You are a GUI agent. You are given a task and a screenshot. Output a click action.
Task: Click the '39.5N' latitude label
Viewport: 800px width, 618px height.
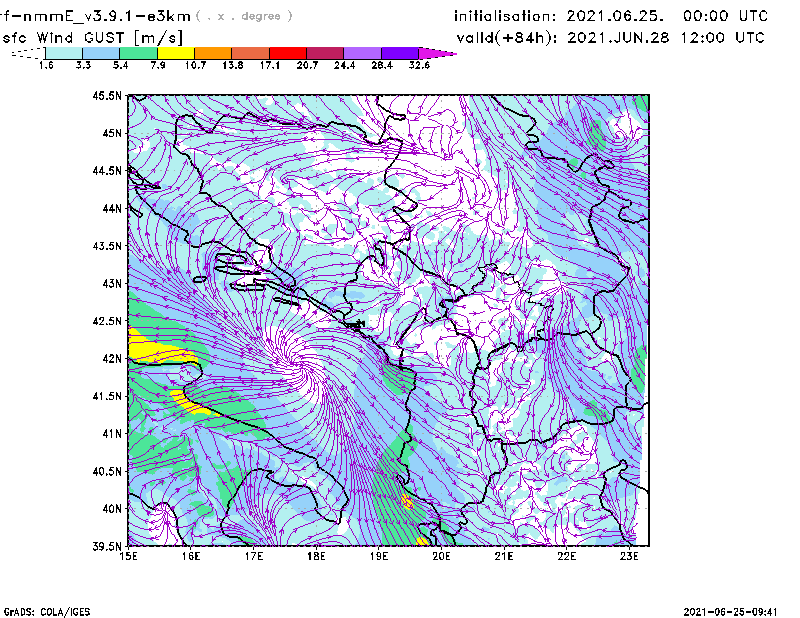point(107,547)
